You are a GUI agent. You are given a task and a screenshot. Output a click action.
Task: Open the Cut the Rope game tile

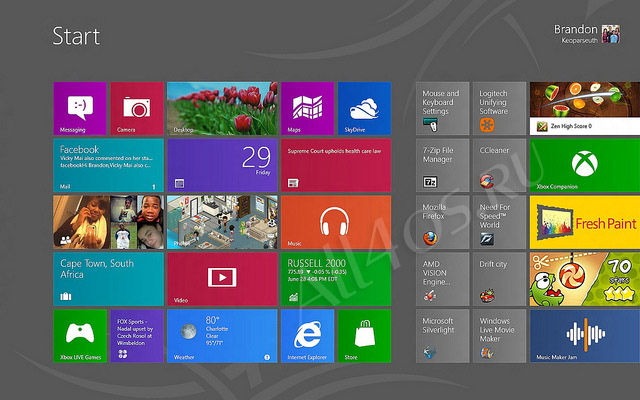pyautogui.click(x=585, y=279)
